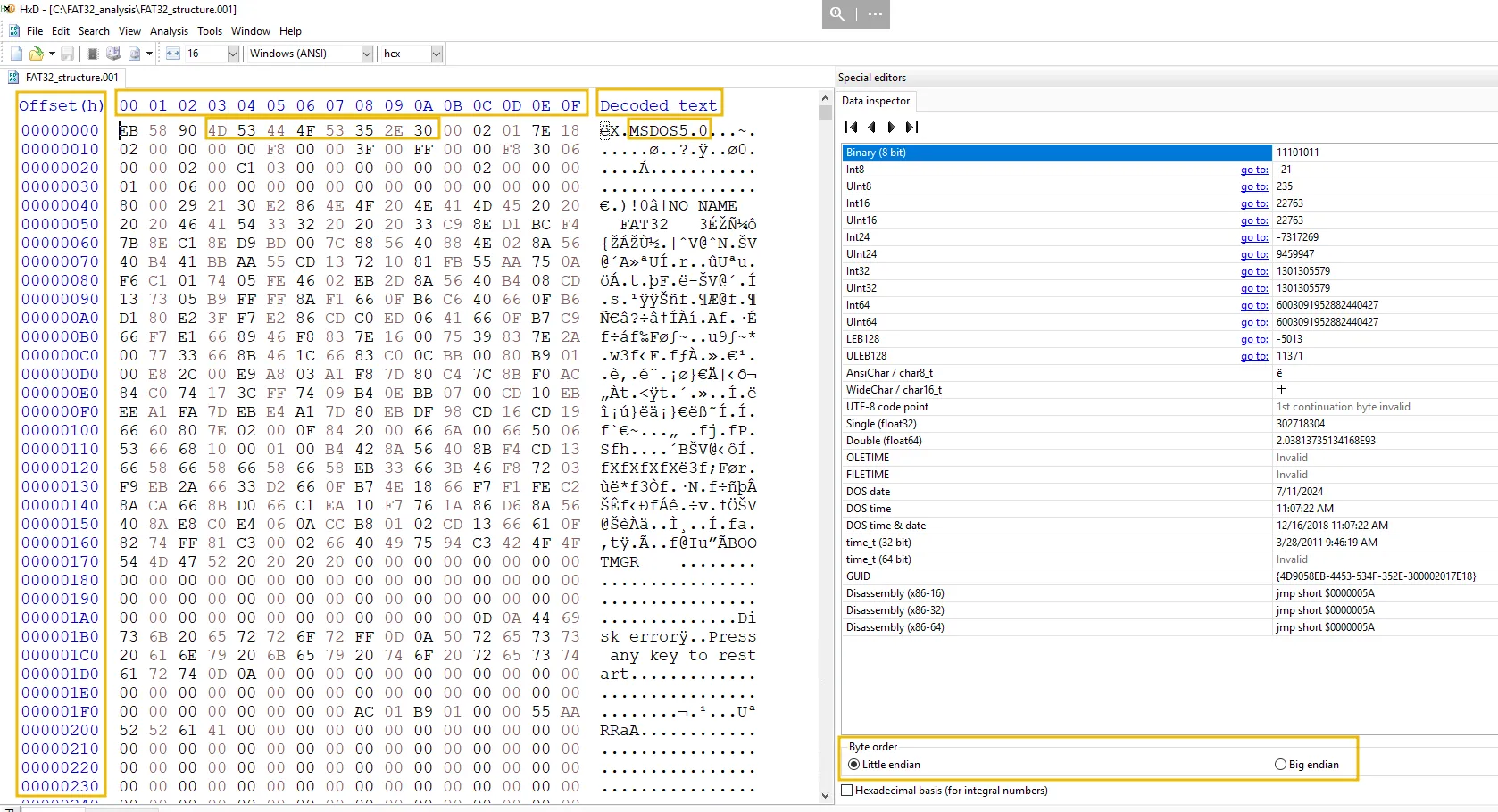
Task: Click the Decoded text column header
Action: [658, 105]
